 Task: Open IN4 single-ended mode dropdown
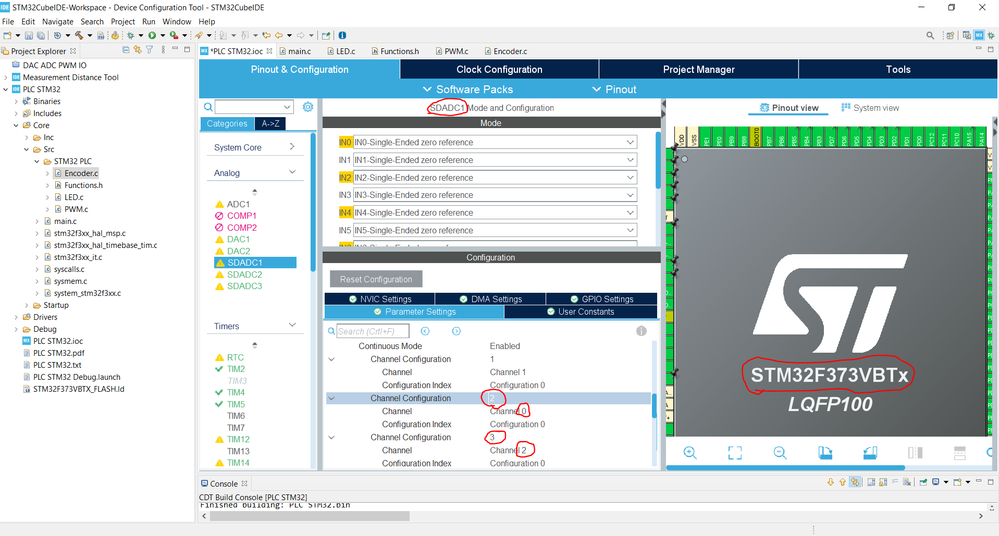tap(630, 213)
